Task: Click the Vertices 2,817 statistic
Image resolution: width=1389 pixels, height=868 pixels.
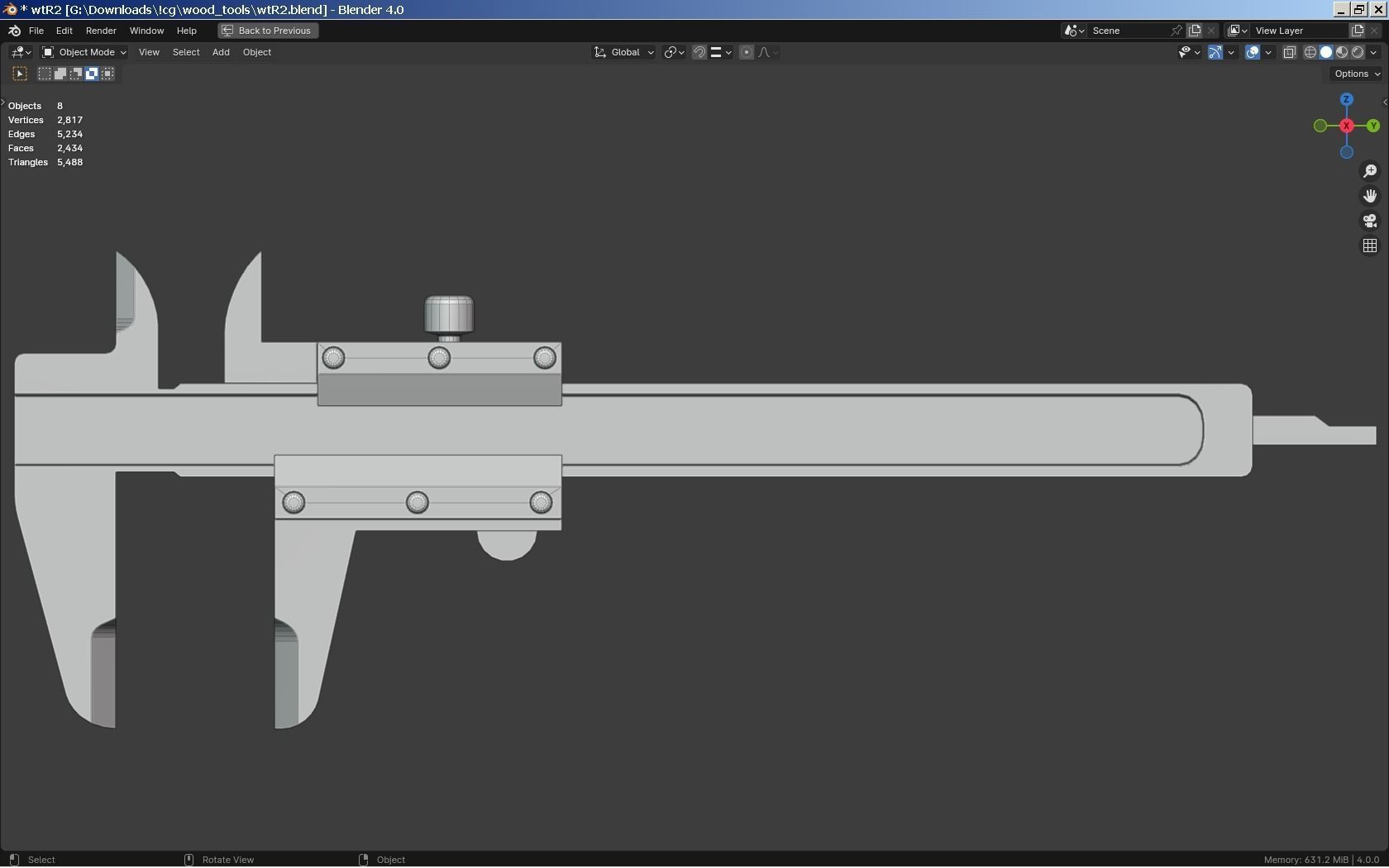Action: click(x=45, y=120)
